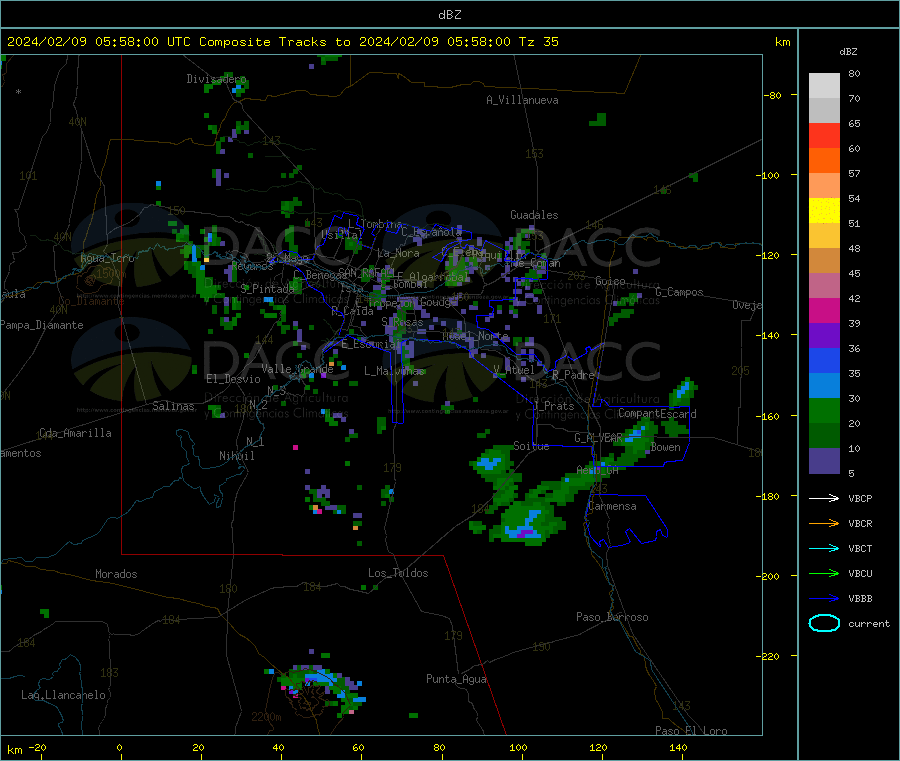The image size is (900, 761).
Task: Select the gold 48-51 dBZ swatch
Action: coord(824,236)
